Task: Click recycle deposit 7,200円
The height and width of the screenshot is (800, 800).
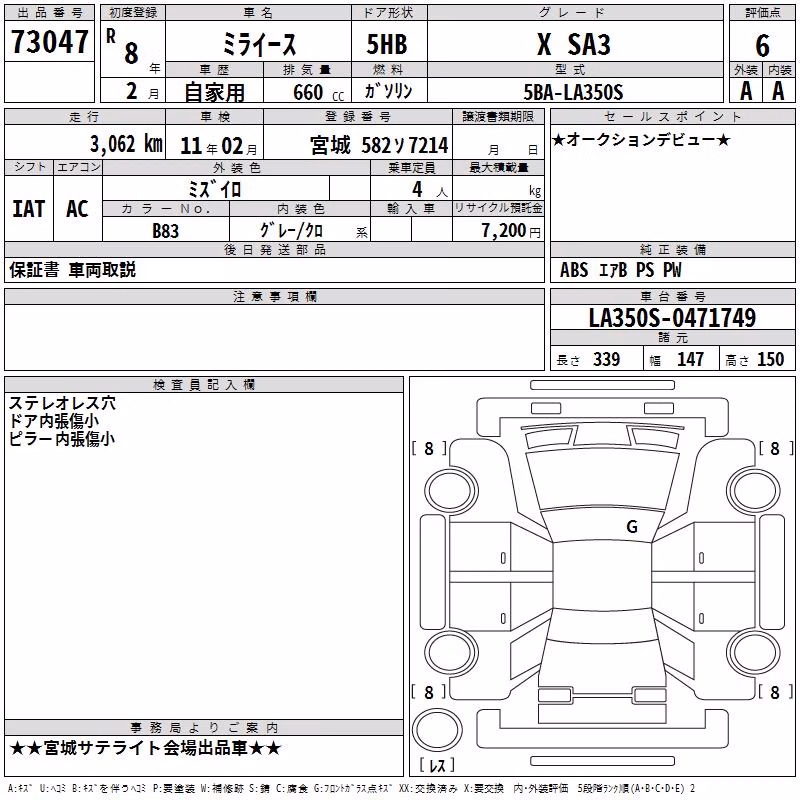Action: [x=511, y=231]
